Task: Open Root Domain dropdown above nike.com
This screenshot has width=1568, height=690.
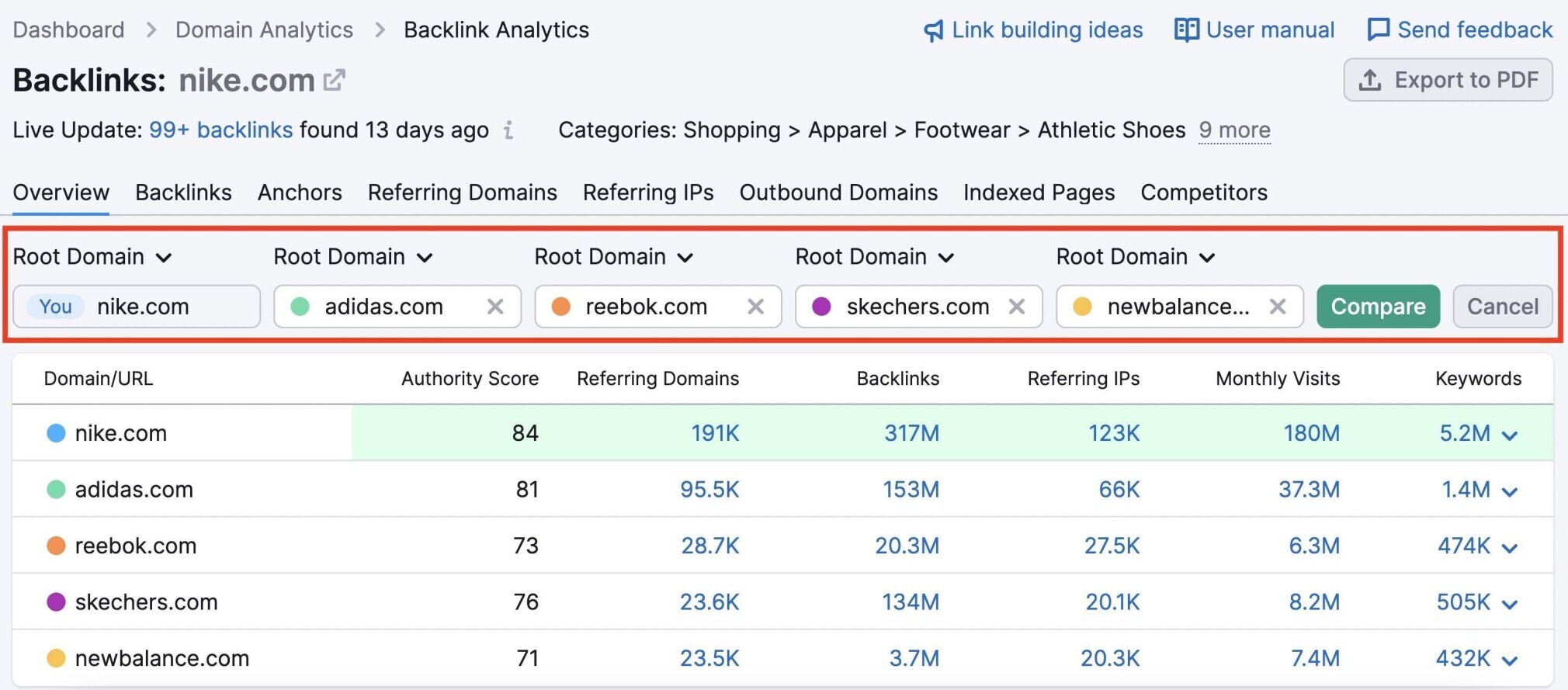Action: (x=92, y=257)
